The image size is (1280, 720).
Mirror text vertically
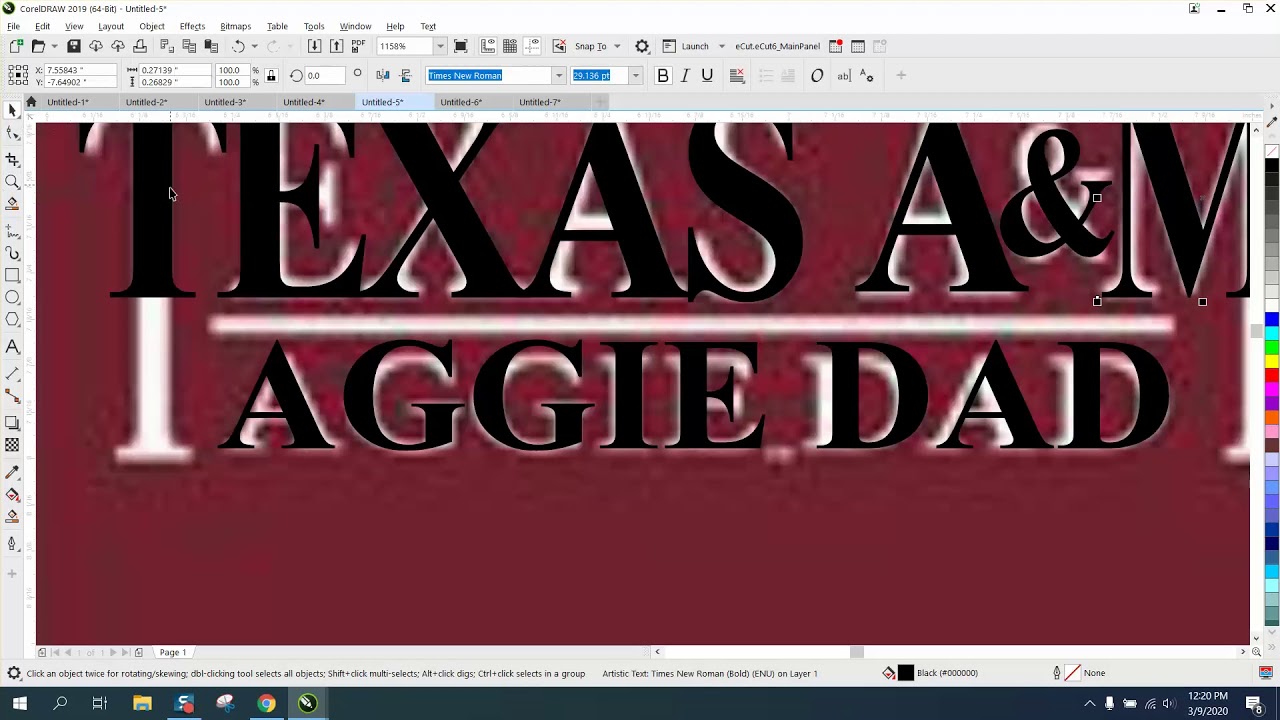405,75
